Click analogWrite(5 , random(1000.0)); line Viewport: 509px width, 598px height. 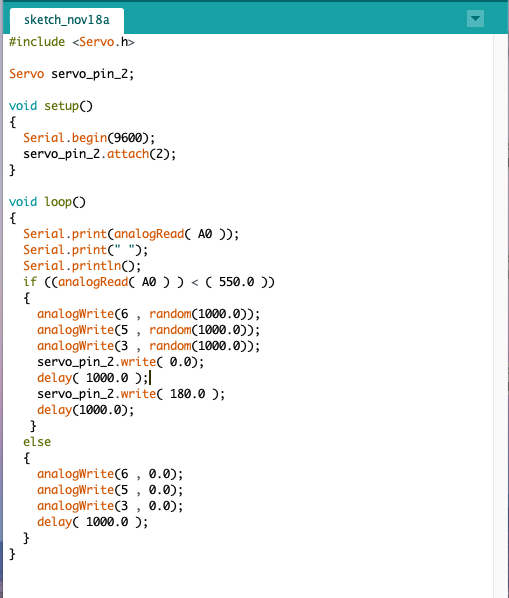(x=148, y=330)
